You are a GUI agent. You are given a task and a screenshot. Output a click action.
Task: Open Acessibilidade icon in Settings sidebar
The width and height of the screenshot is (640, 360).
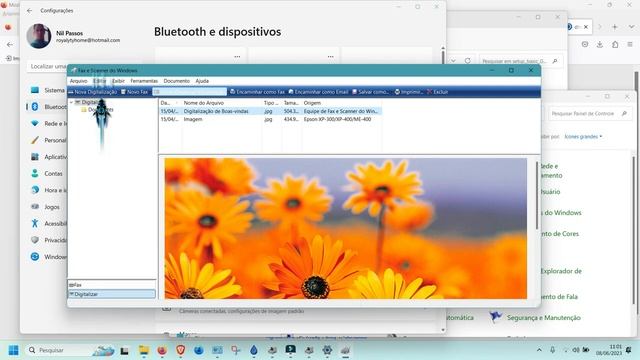(x=35, y=223)
